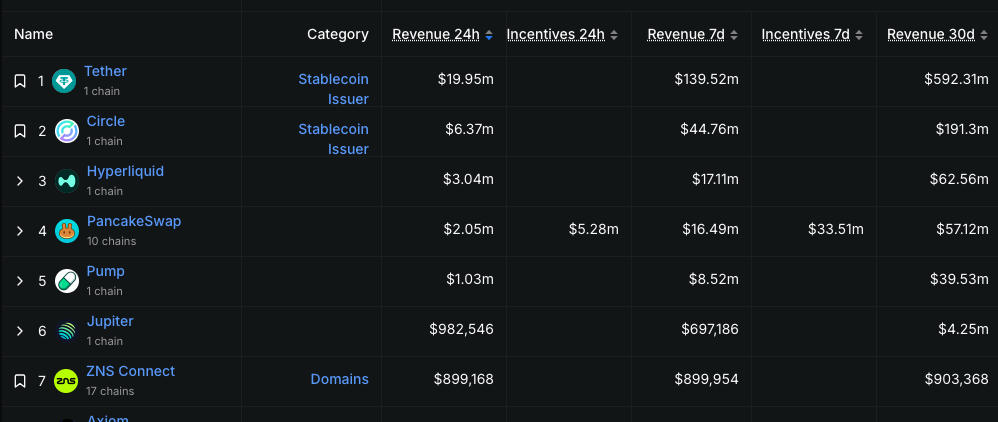Click the Tether logo icon
The image size is (998, 422).
point(65,81)
